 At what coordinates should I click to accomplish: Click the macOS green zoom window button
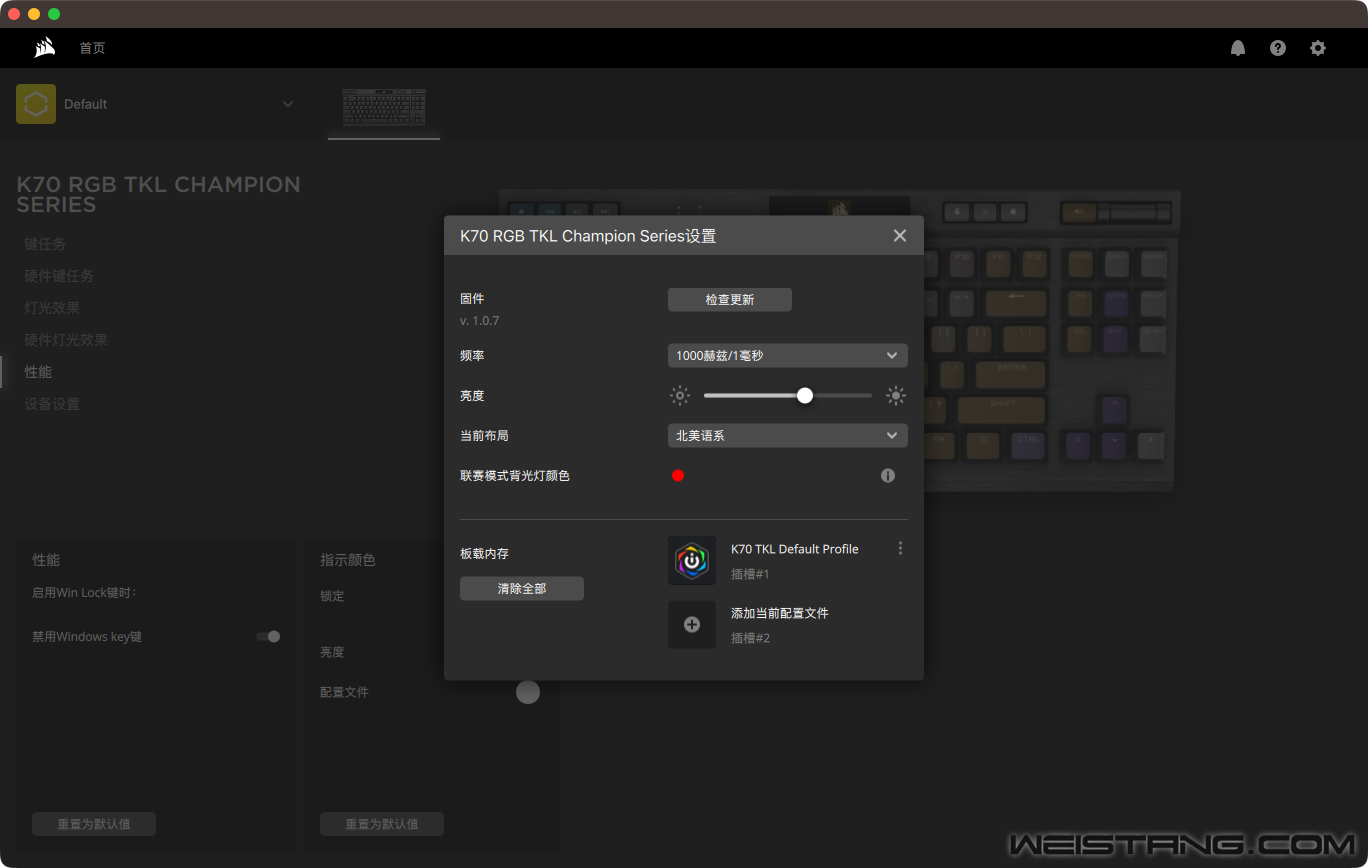(54, 14)
